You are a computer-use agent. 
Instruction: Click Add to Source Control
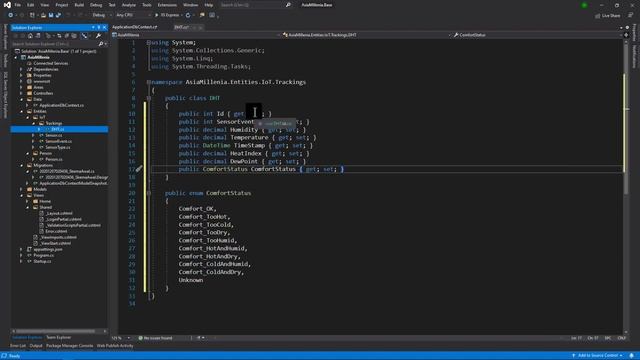[598, 356]
